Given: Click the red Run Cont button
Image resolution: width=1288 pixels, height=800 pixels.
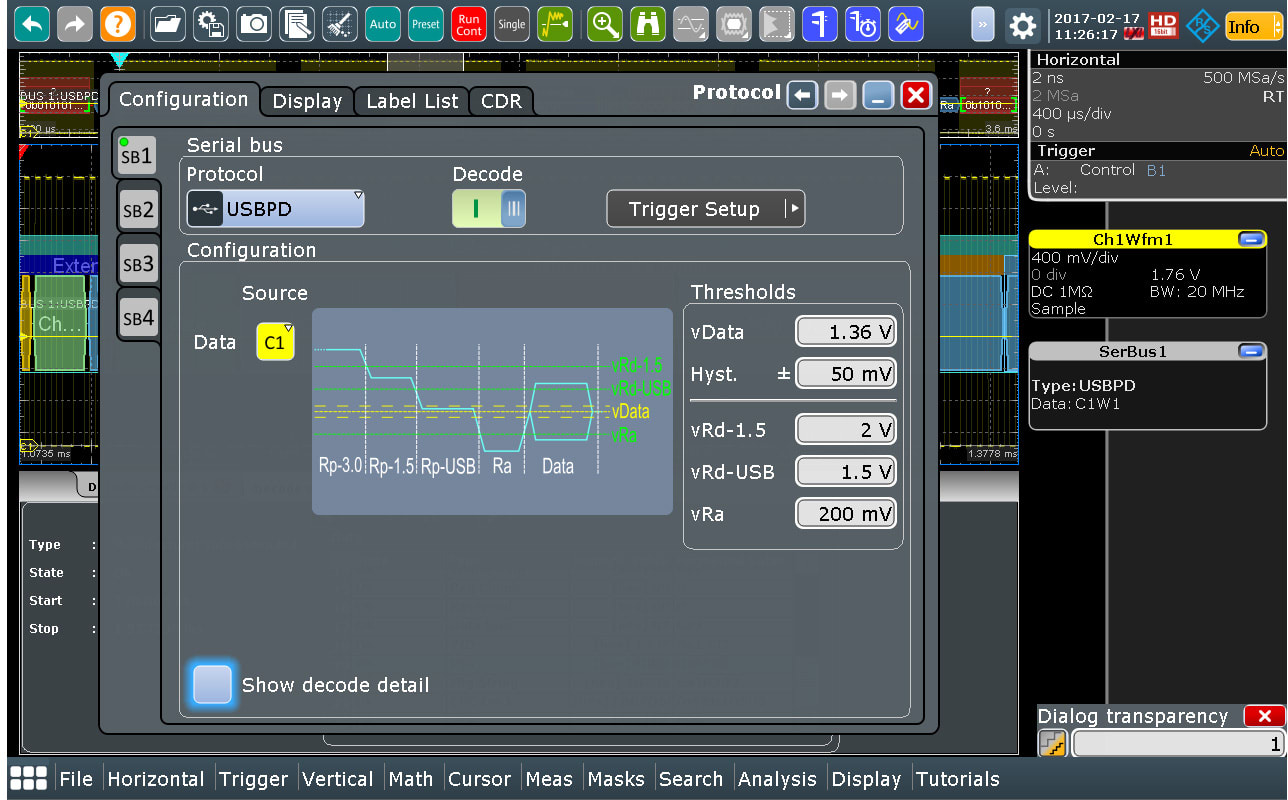Looking at the screenshot, I should (x=469, y=24).
